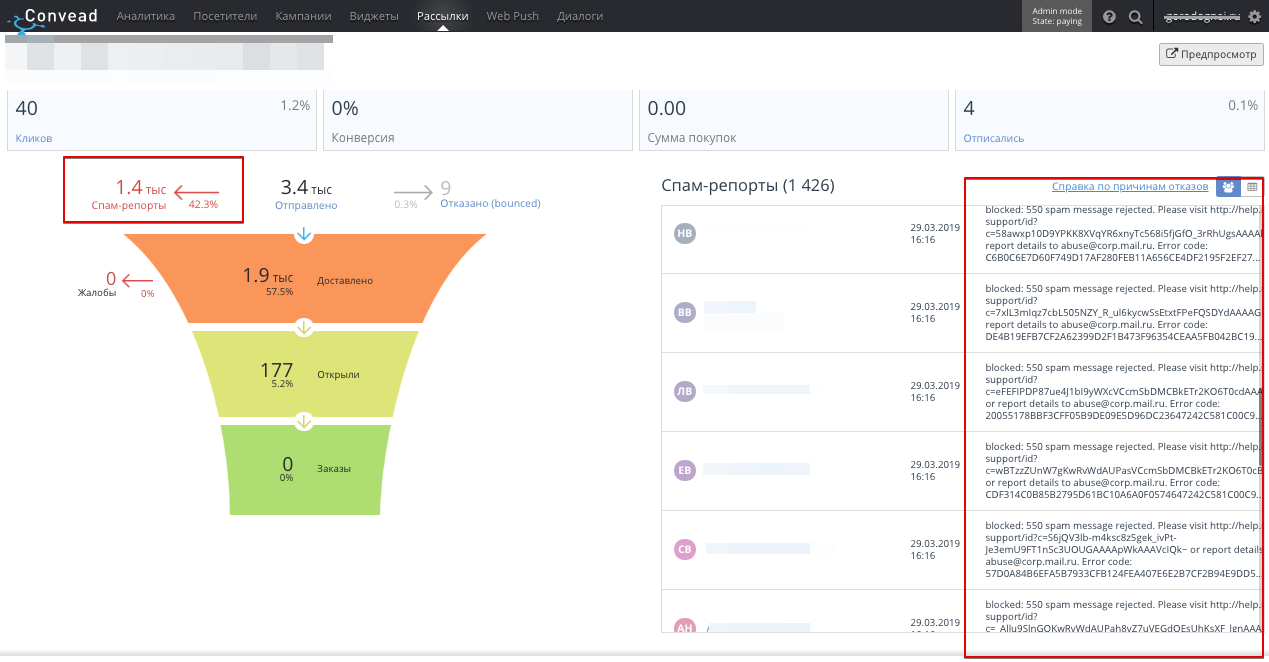1269x662 pixels.
Task: Click the arrow between Доставлено and Открыли
Action: click(x=304, y=328)
